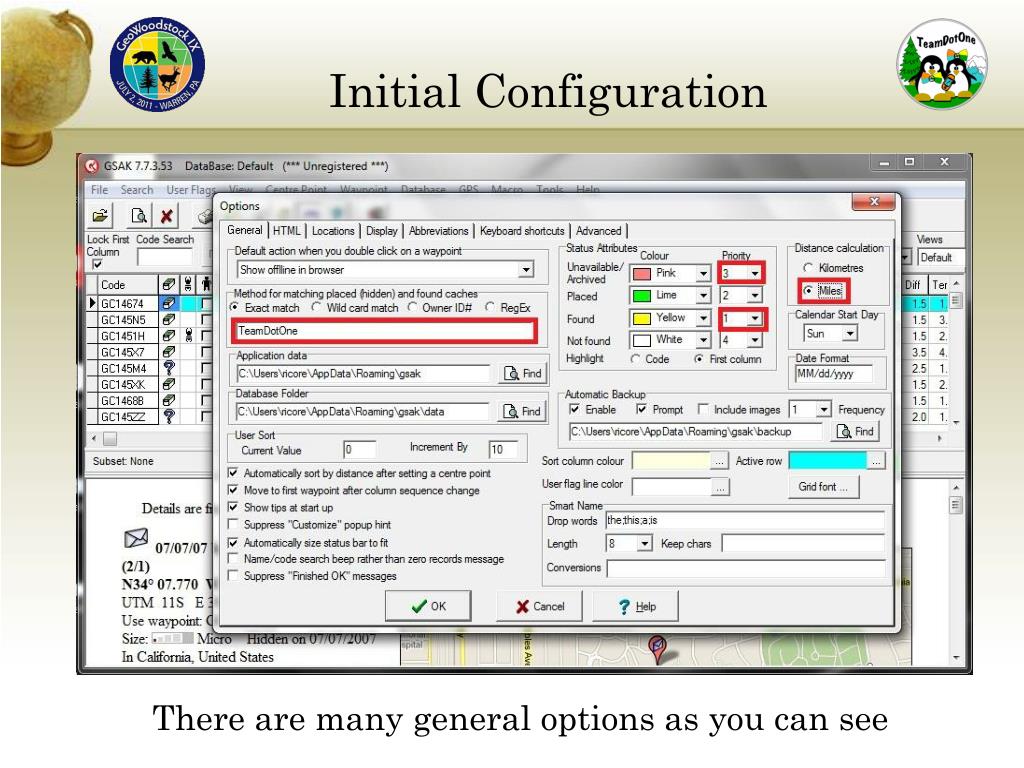Click the travel bug column header icon
Image resolution: width=1024 pixels, height=768 pixels.
(x=188, y=284)
